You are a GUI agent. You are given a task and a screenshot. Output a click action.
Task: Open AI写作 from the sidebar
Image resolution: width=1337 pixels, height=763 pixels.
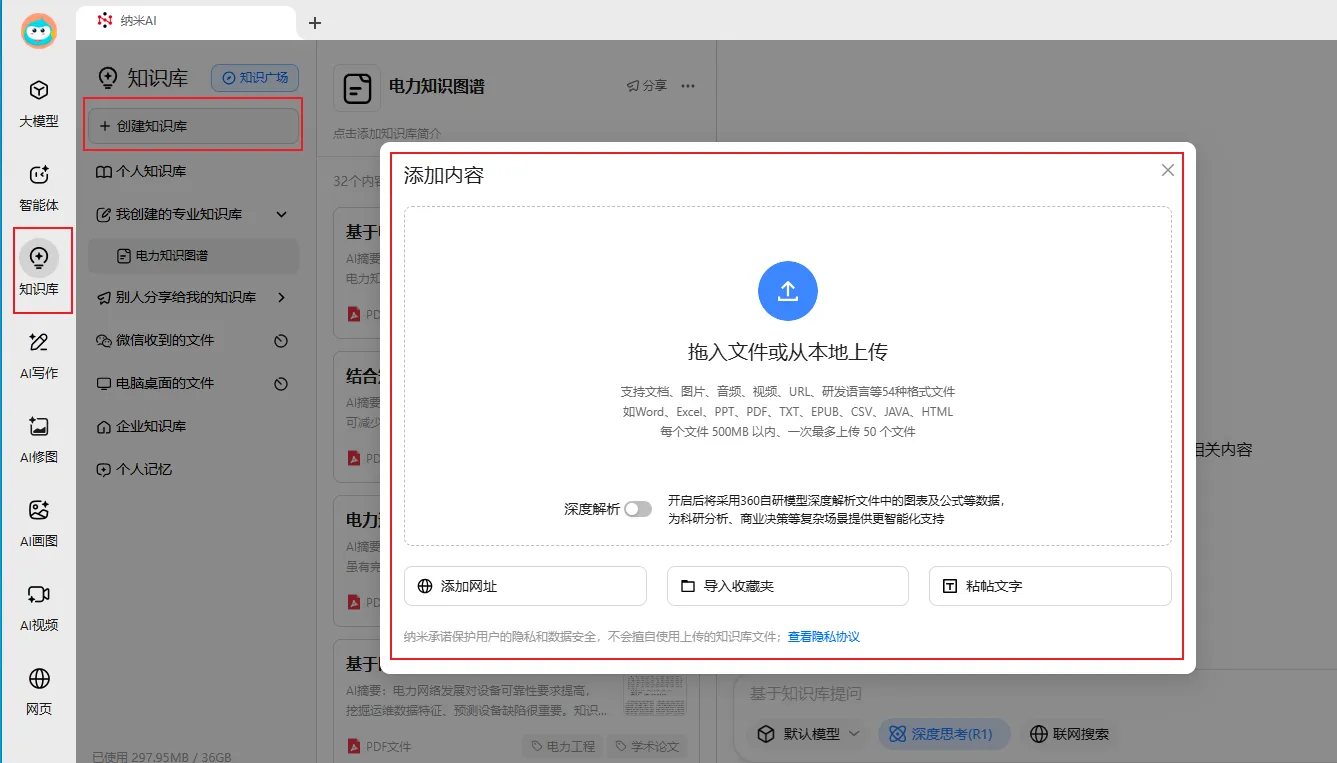coord(39,356)
